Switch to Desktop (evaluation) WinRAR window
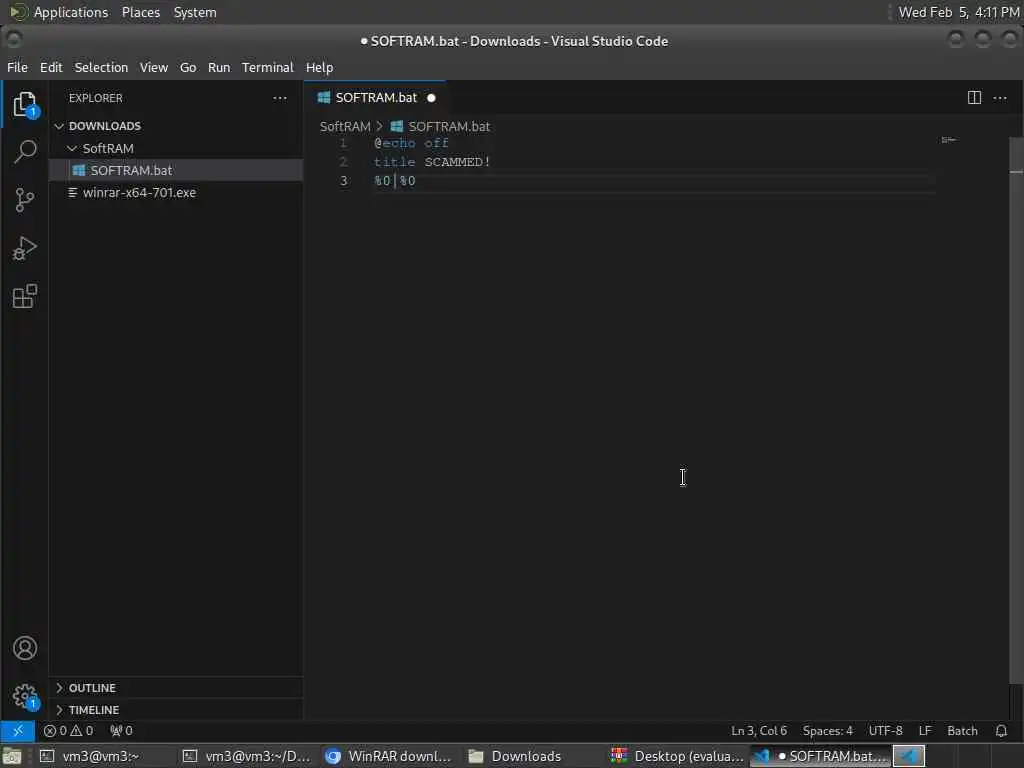Viewport: 1024px width, 768px height. [677, 756]
